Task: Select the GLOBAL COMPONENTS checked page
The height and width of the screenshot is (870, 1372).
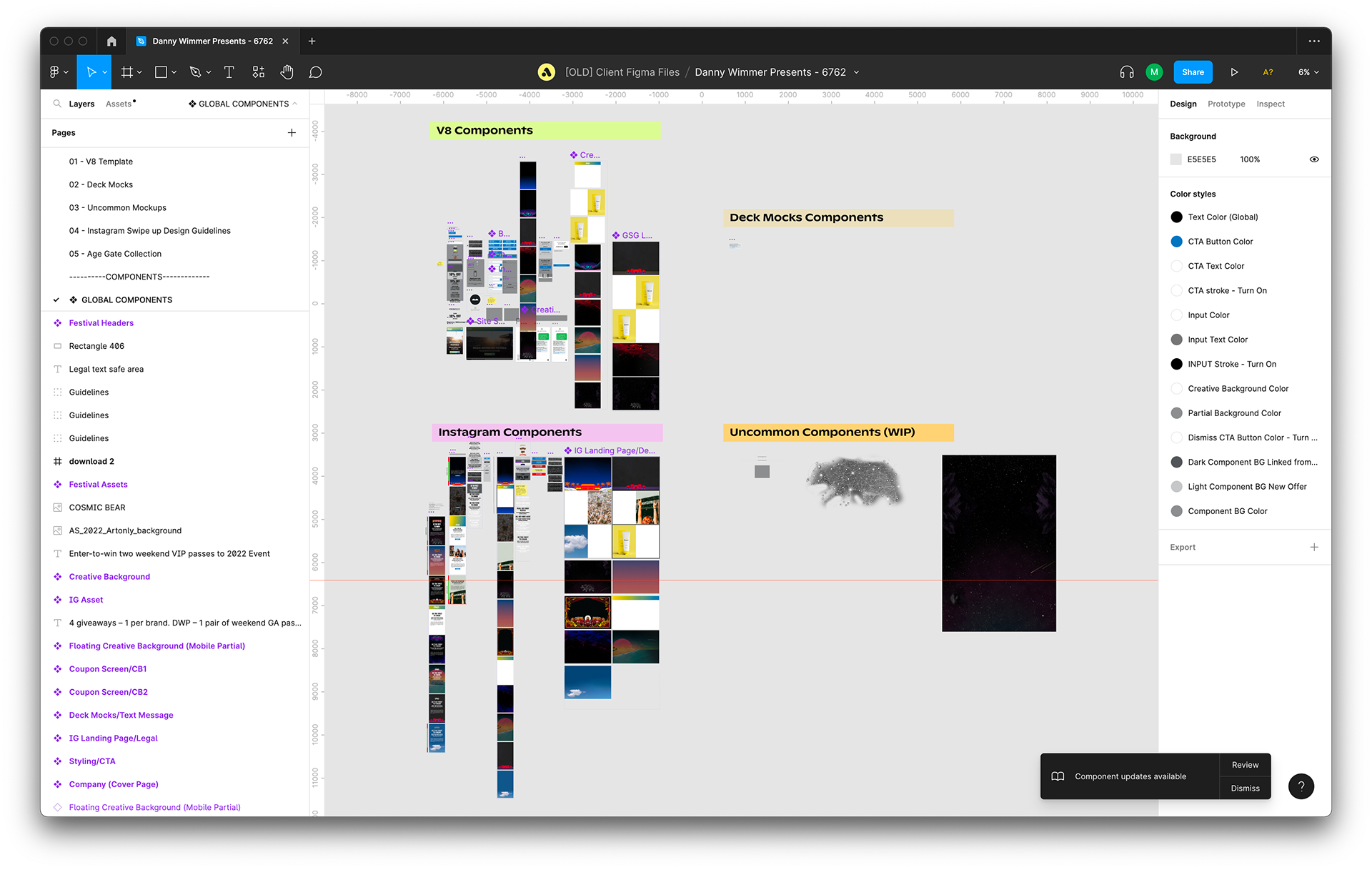Action: pyautogui.click(x=126, y=300)
